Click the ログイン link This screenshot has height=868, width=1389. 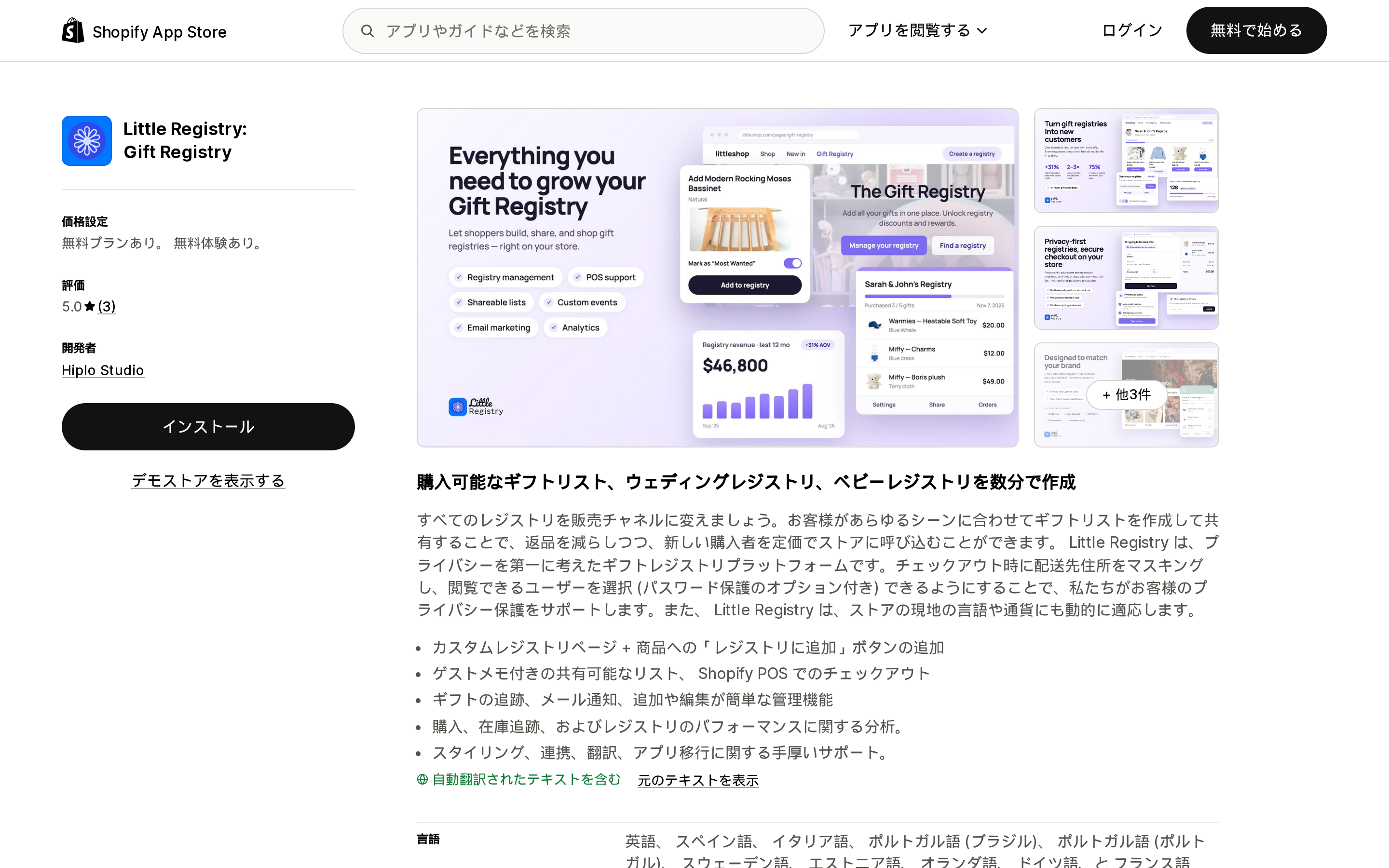(x=1132, y=30)
